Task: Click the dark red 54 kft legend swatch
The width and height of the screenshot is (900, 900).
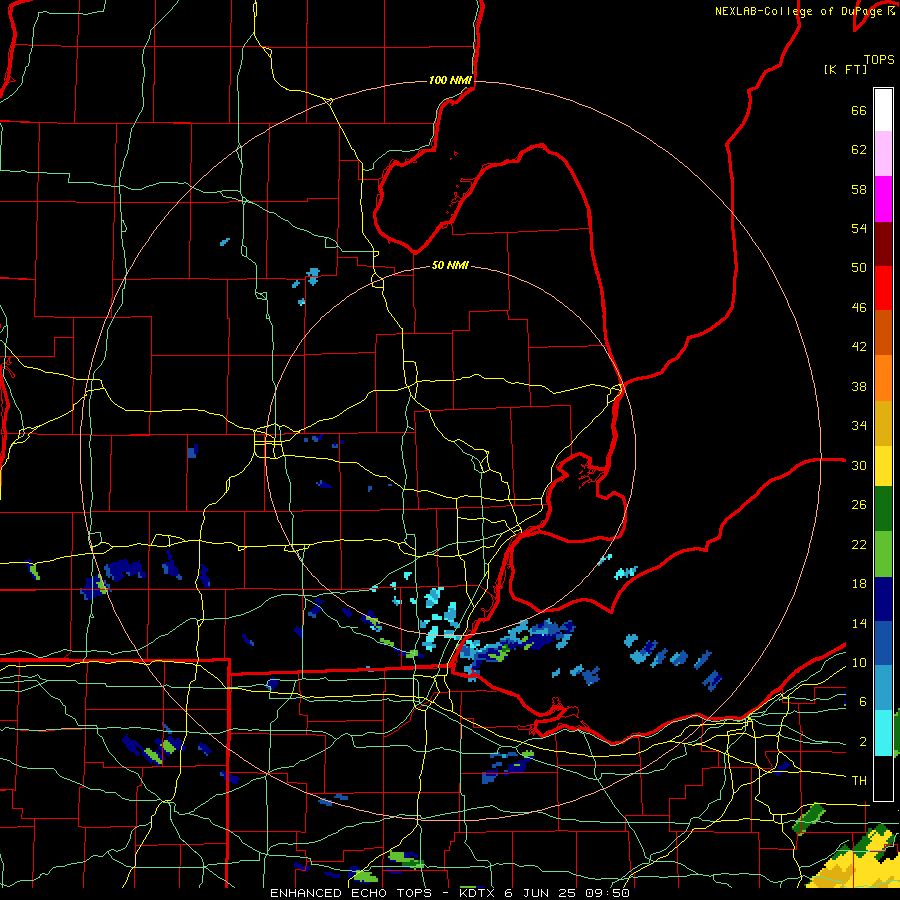Action: pyautogui.click(x=883, y=245)
